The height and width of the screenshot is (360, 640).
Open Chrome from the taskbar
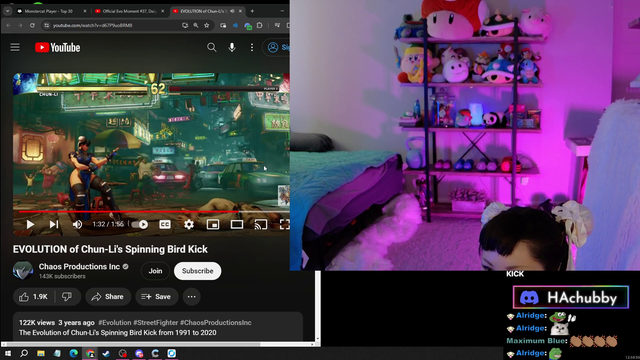coord(90,353)
